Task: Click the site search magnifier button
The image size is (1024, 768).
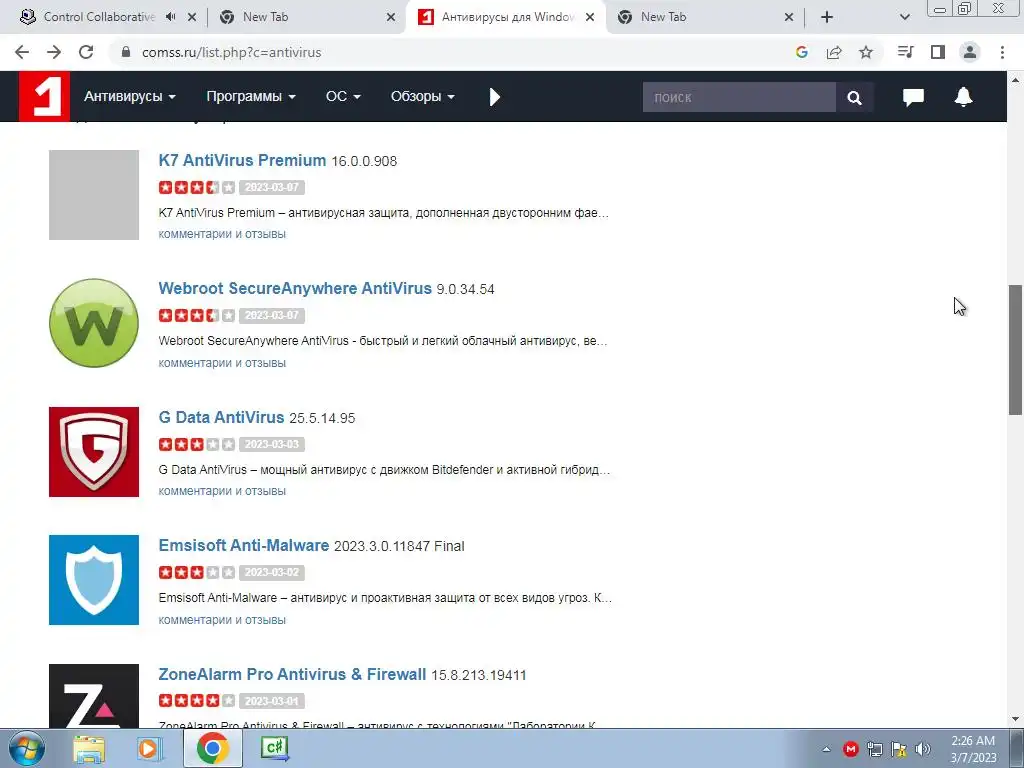Action: (x=854, y=97)
